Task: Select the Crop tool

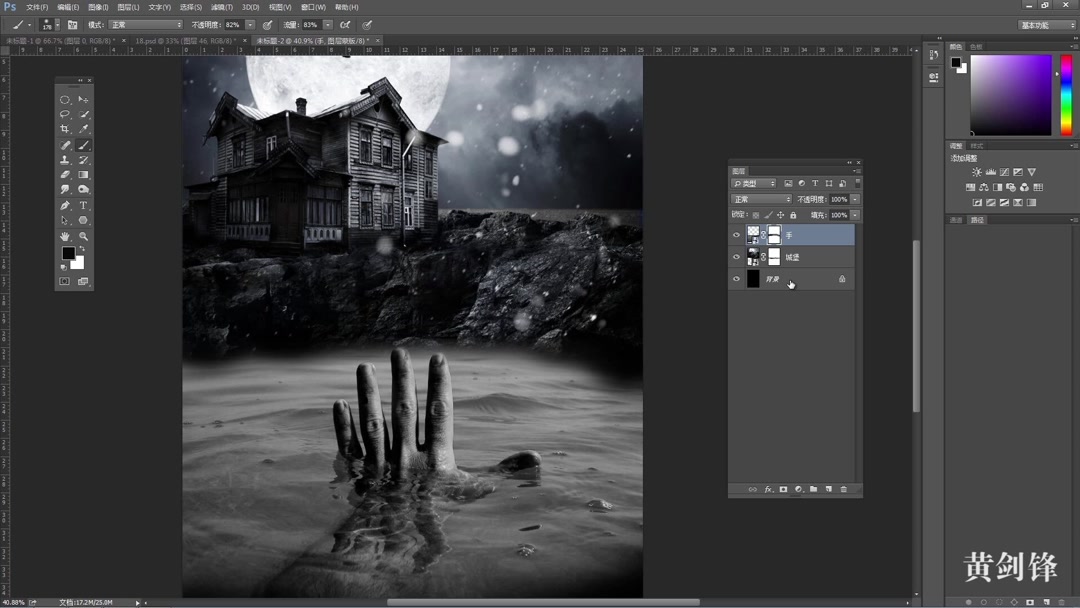Action: [x=65, y=127]
